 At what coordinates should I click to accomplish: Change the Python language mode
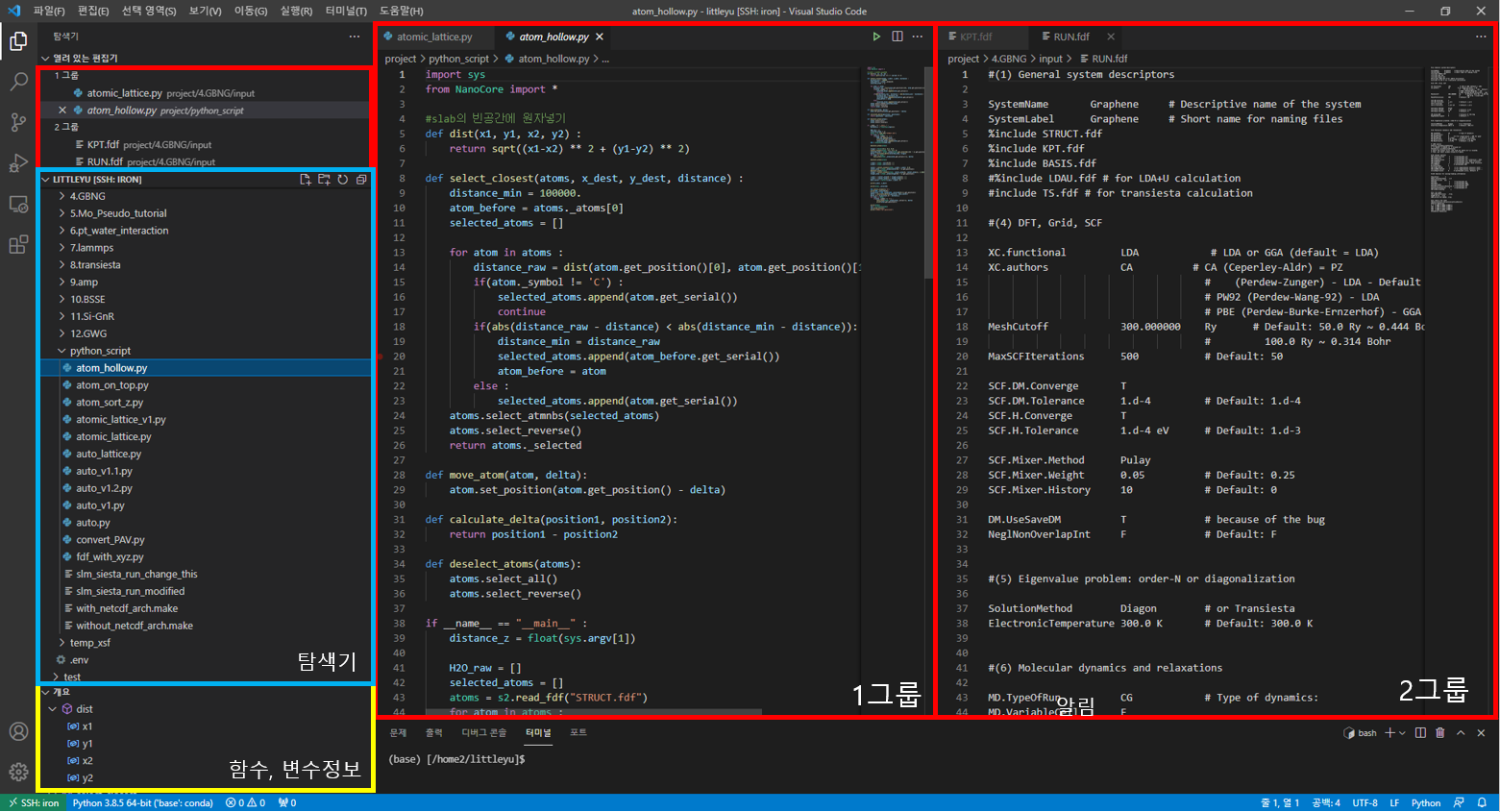(1426, 802)
